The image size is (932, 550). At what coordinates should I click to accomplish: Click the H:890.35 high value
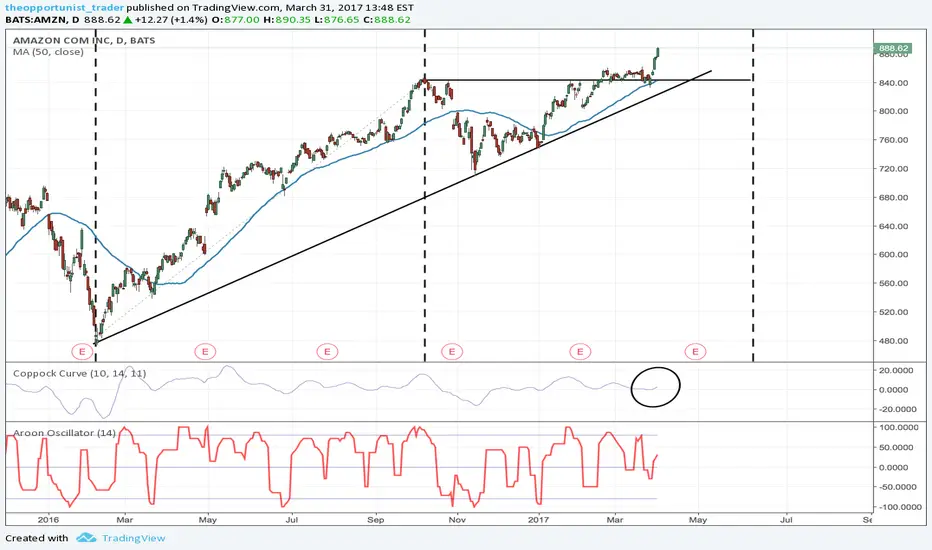pyautogui.click(x=287, y=20)
